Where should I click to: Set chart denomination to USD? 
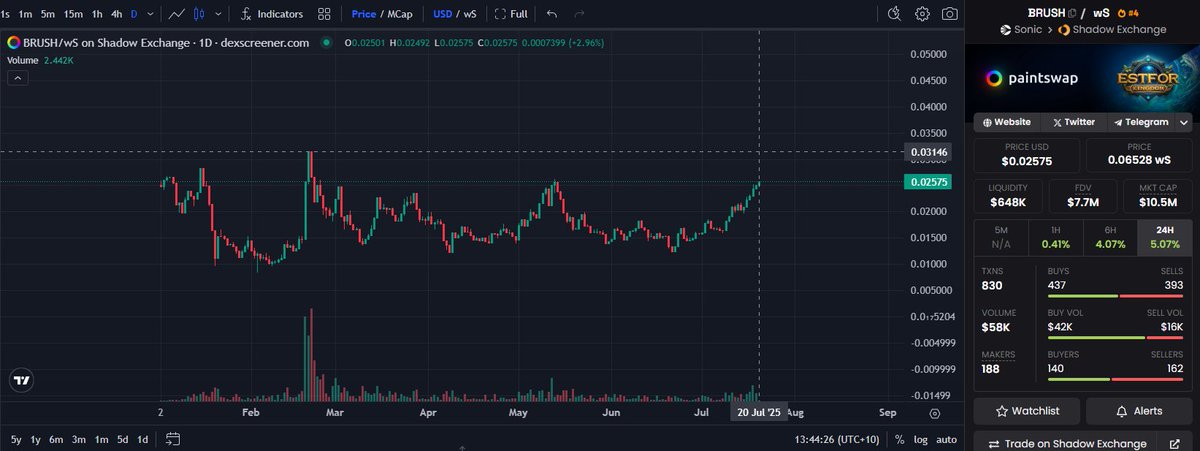(x=442, y=15)
